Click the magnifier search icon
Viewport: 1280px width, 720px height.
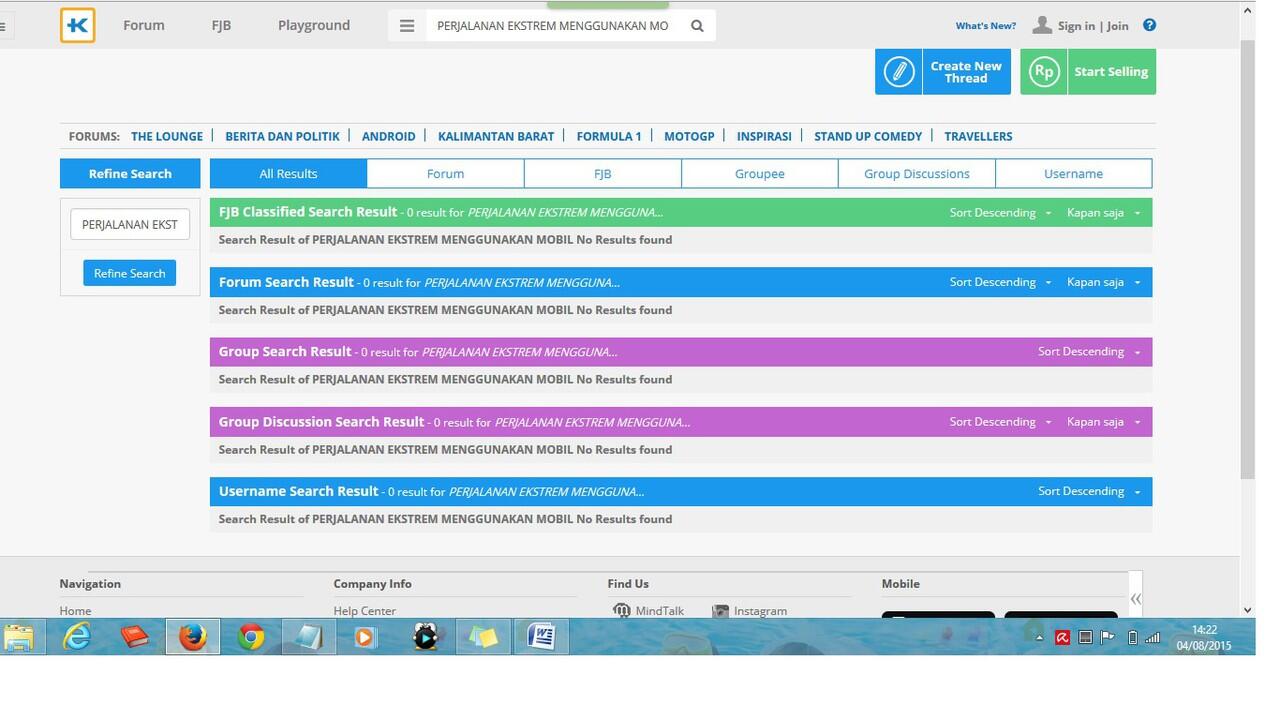(697, 26)
